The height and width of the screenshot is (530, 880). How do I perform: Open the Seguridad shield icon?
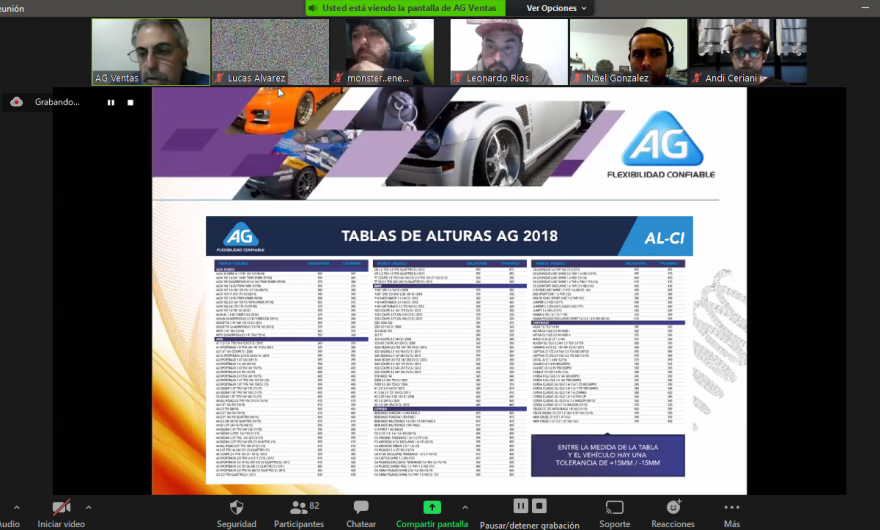[x=236, y=507]
